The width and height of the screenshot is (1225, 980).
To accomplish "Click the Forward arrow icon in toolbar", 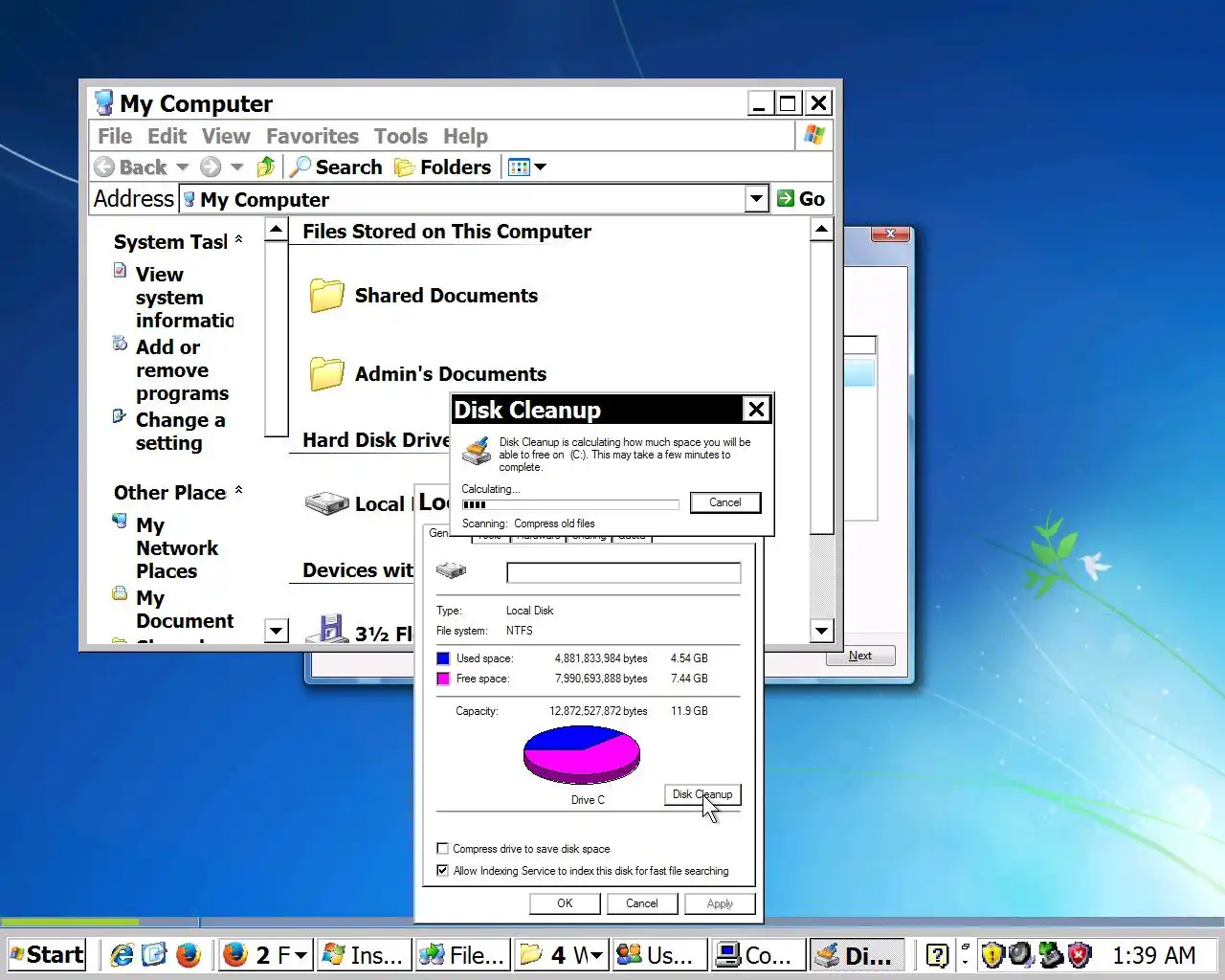I will point(211,167).
